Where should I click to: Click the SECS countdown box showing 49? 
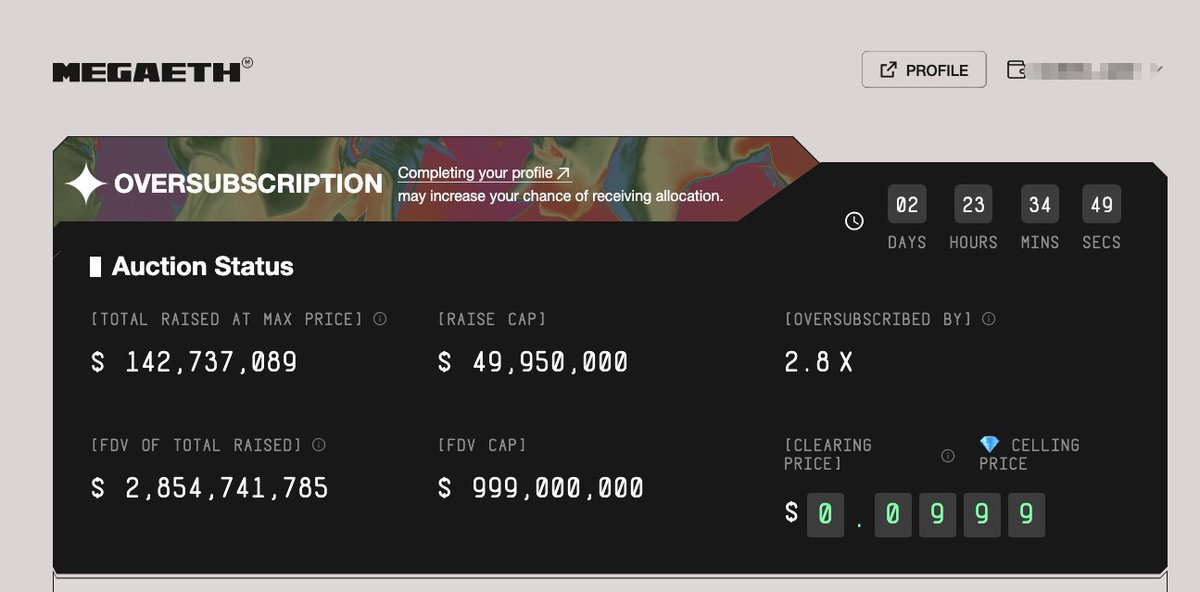[x=1101, y=205]
